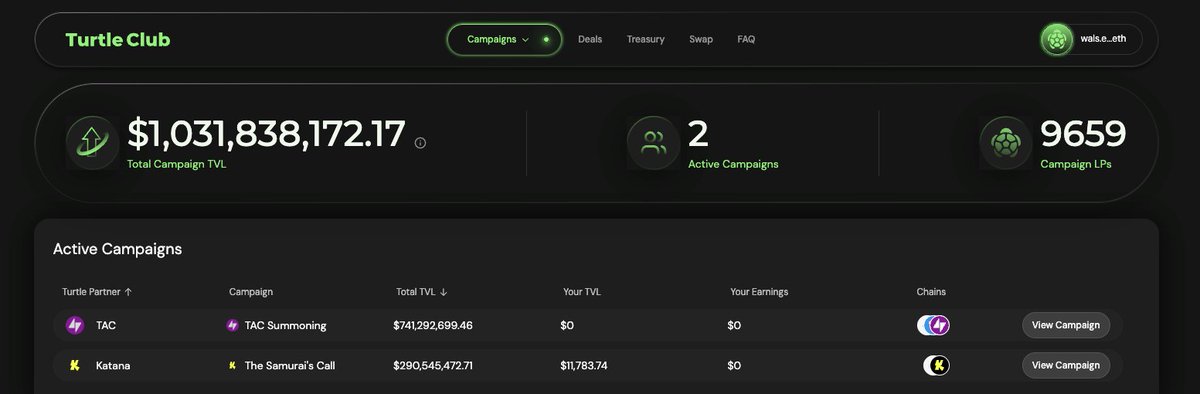The image size is (1200, 394).
Task: Click the Turtle Club logo
Action: point(118,40)
